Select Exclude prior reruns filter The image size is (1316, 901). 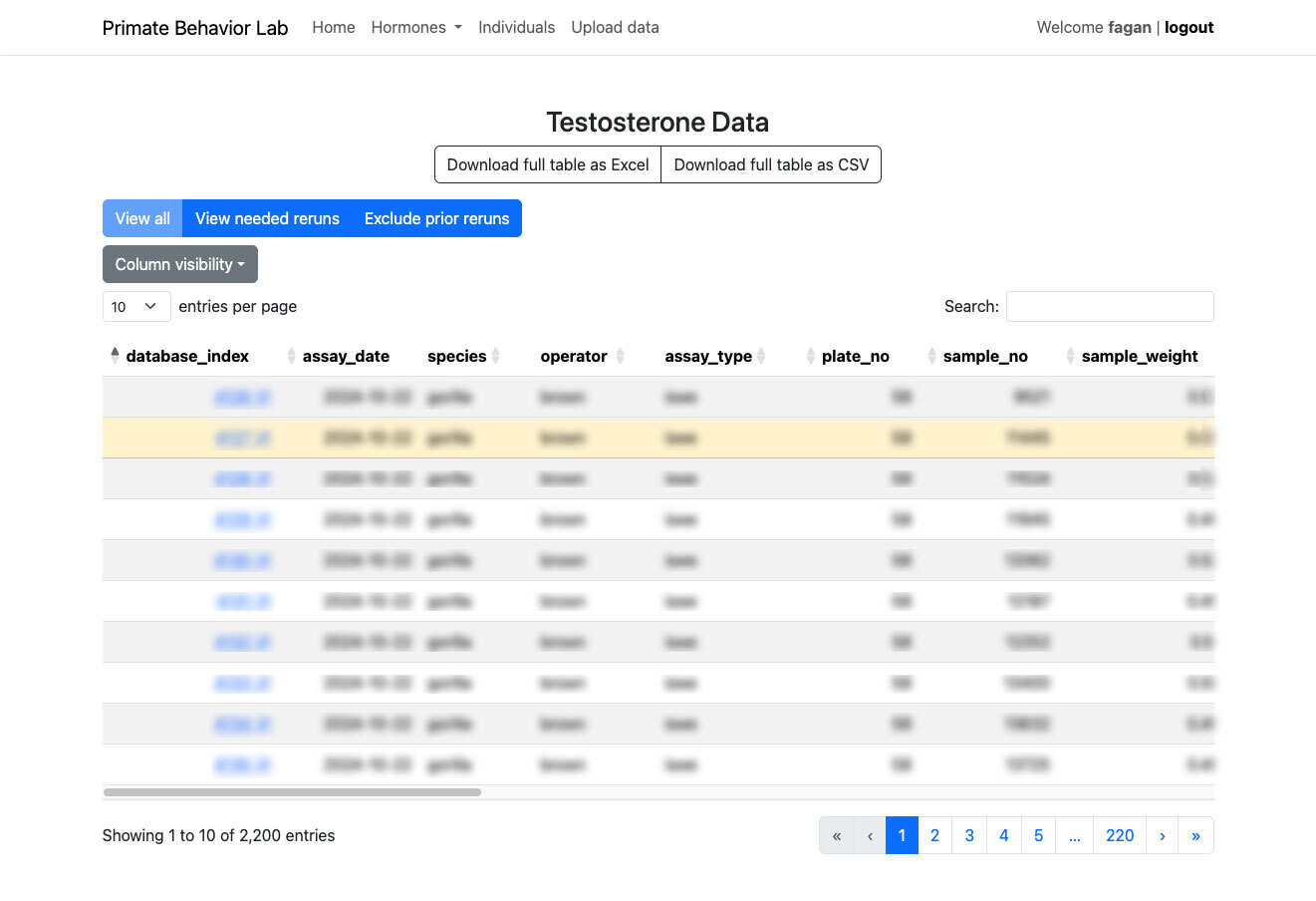click(436, 218)
